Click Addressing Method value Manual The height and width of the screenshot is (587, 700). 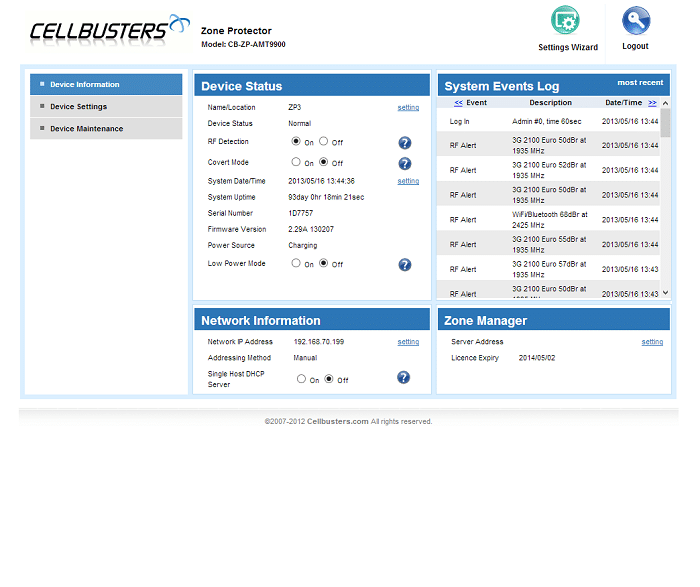[x=305, y=358]
